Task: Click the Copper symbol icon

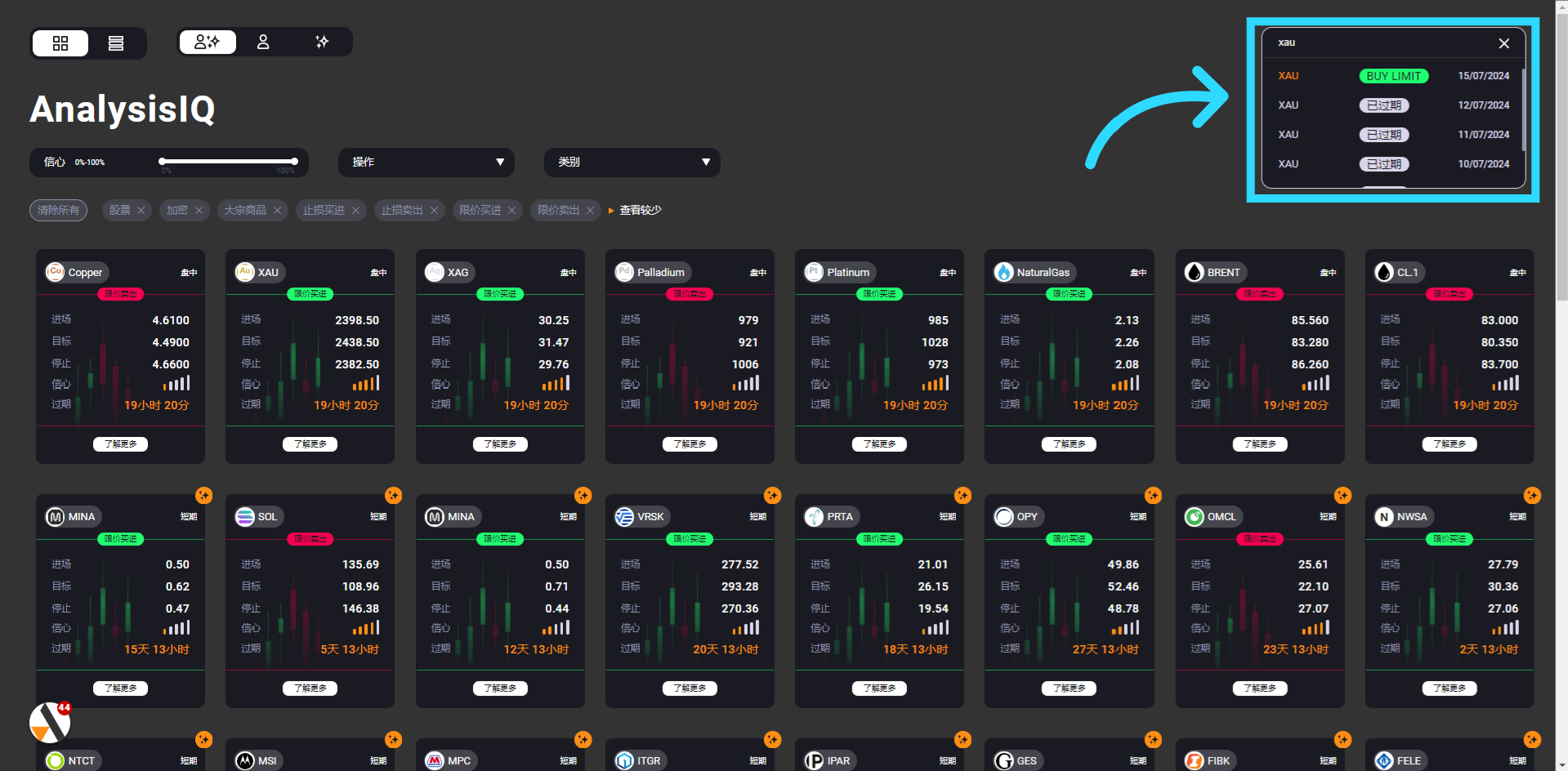Action: (56, 272)
